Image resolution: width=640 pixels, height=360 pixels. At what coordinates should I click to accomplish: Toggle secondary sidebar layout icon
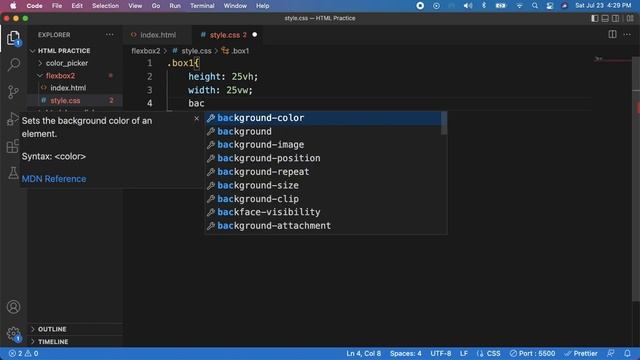click(616, 18)
